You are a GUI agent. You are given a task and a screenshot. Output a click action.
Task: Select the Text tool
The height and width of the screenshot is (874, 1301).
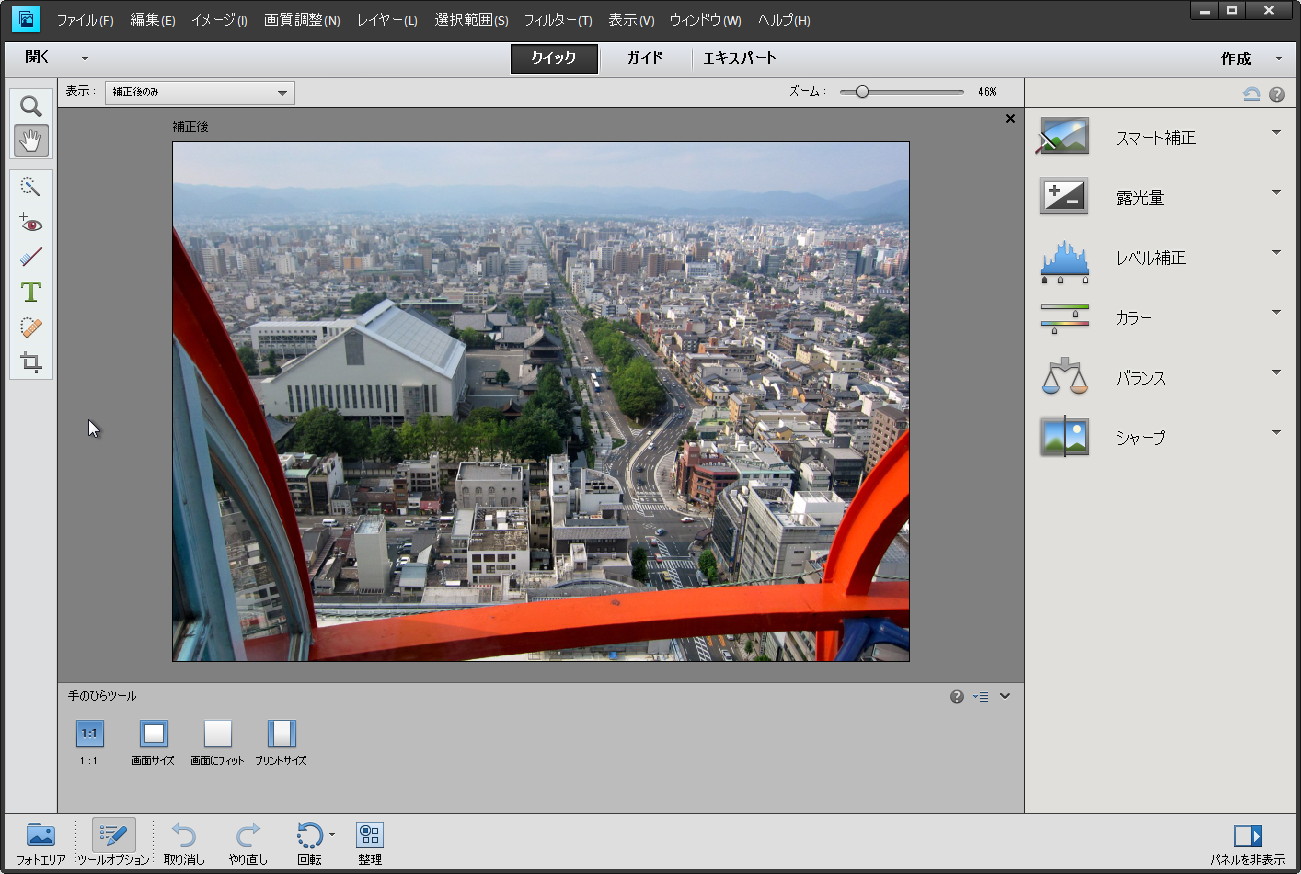[x=30, y=292]
